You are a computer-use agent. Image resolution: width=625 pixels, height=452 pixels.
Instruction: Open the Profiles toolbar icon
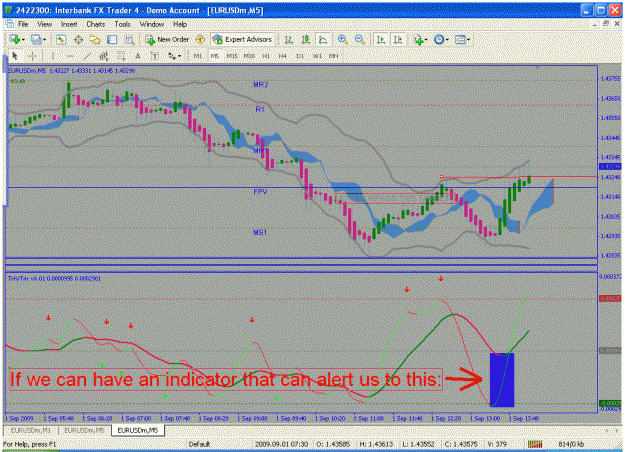pyautogui.click(x=35, y=39)
